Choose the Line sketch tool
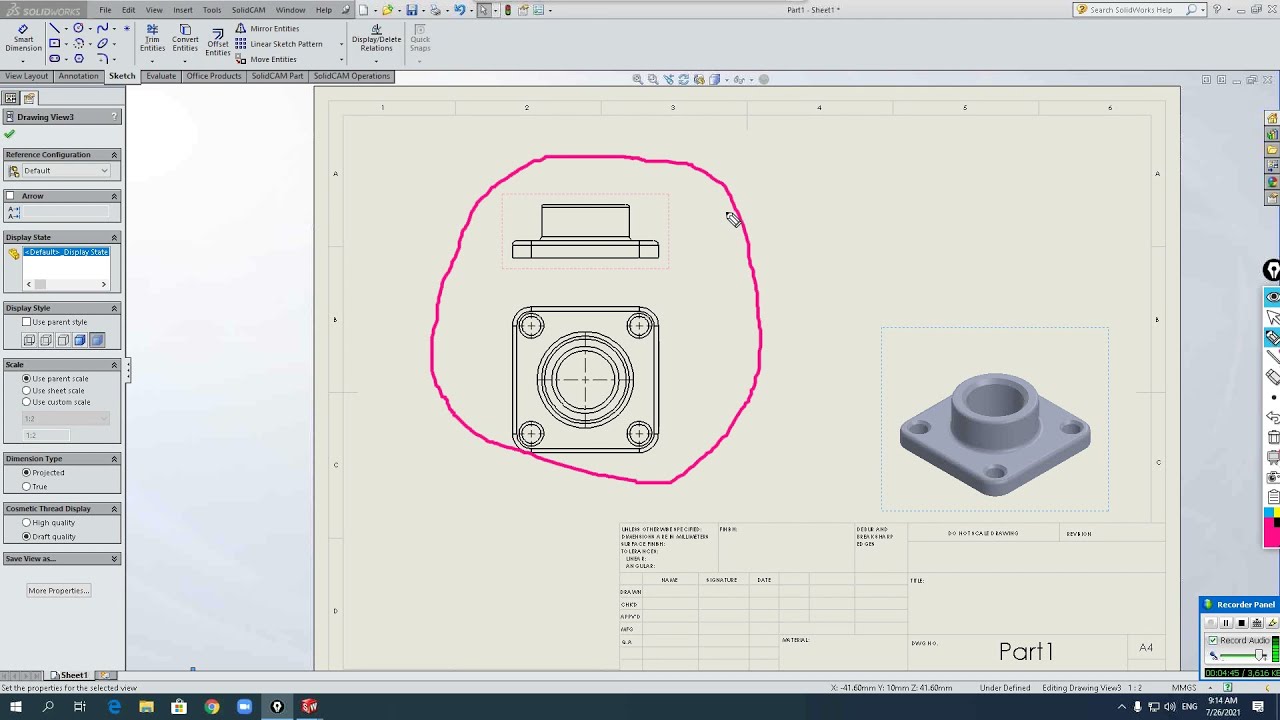Image resolution: width=1280 pixels, height=720 pixels. pyautogui.click(x=54, y=28)
